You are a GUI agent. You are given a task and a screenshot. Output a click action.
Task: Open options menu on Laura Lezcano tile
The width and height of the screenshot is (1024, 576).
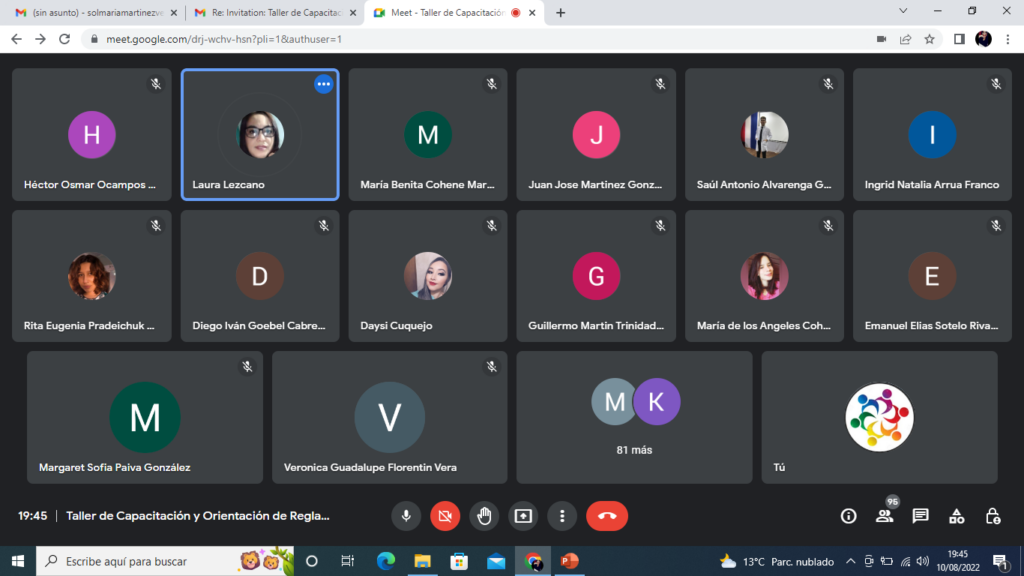point(323,84)
